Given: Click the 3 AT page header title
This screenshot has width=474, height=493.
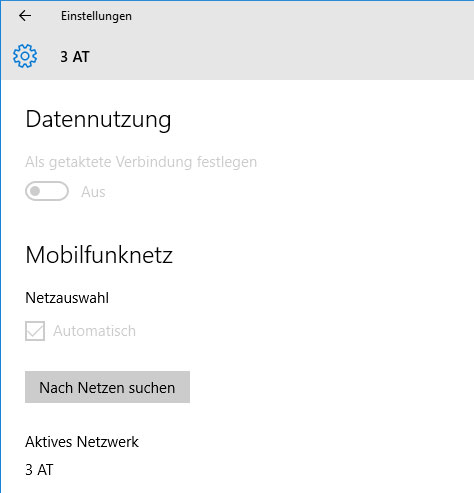Looking at the screenshot, I should (x=75, y=57).
